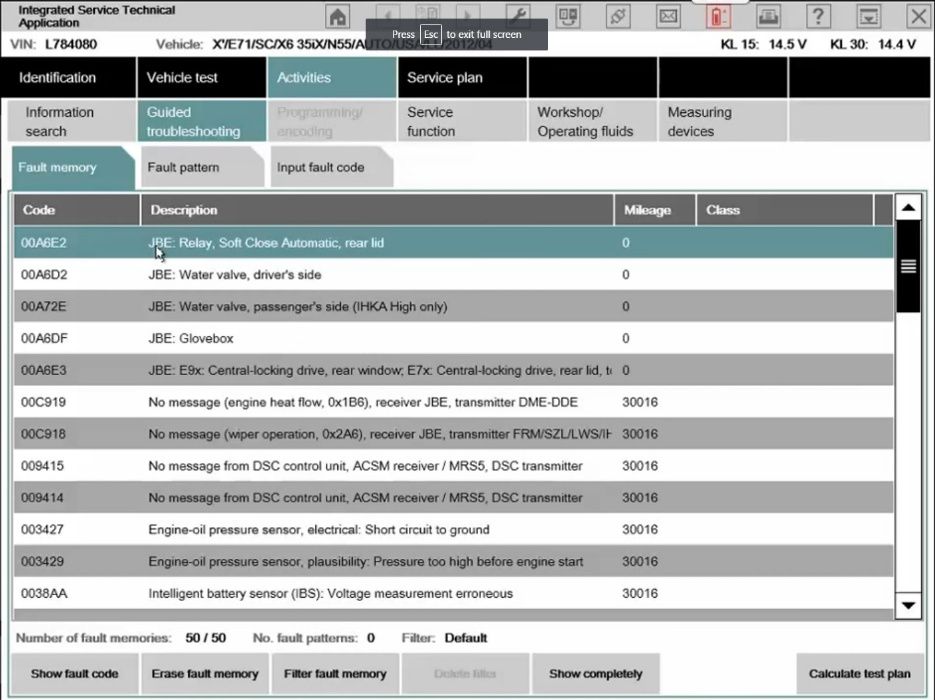Viewport: 935px width, 700px height.
Task: Click scrollbar down arrow in fault list
Action: pos(908,606)
